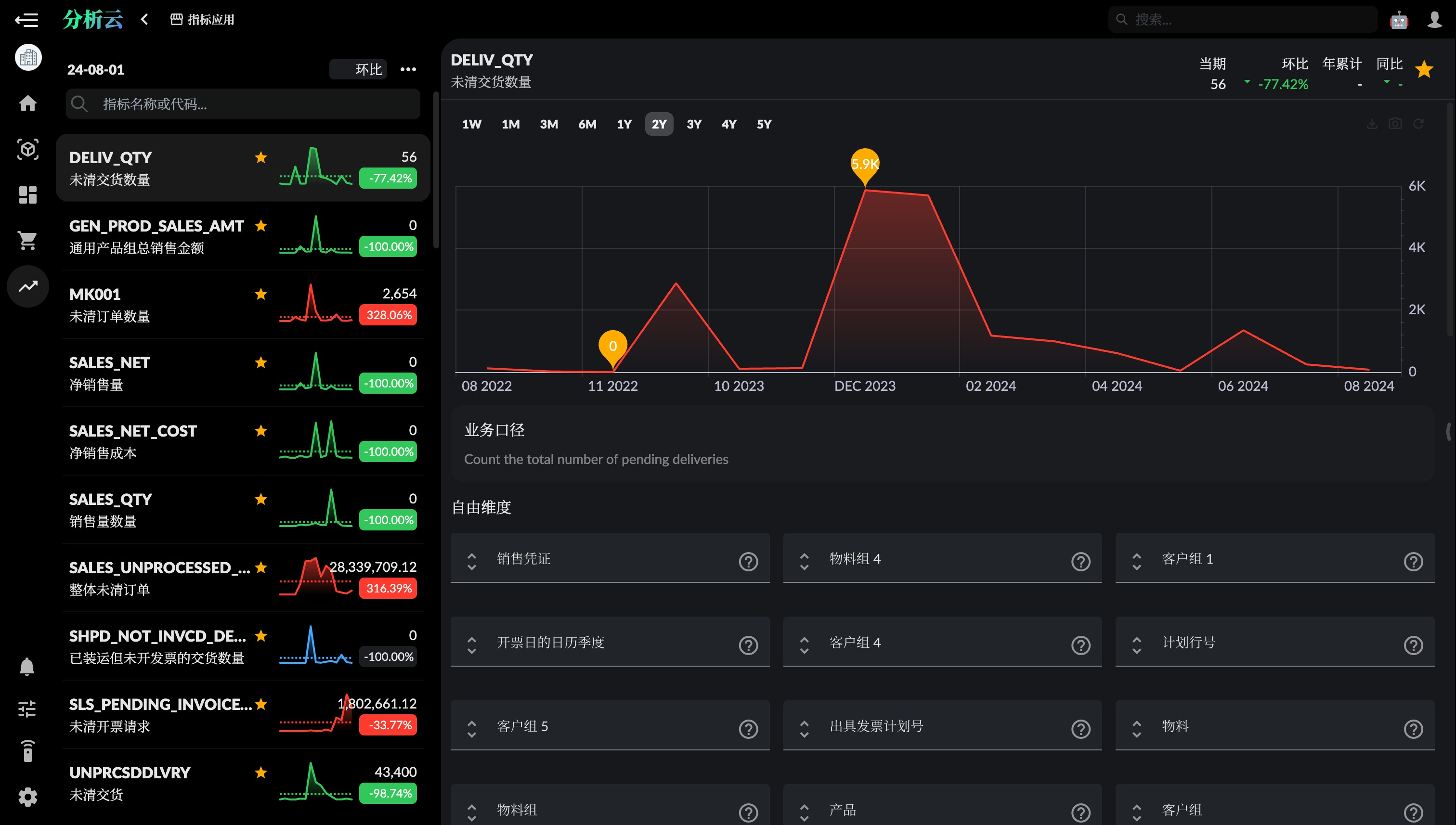Click the chart screenshot camera icon
The width and height of the screenshot is (1456, 825).
[1395, 124]
